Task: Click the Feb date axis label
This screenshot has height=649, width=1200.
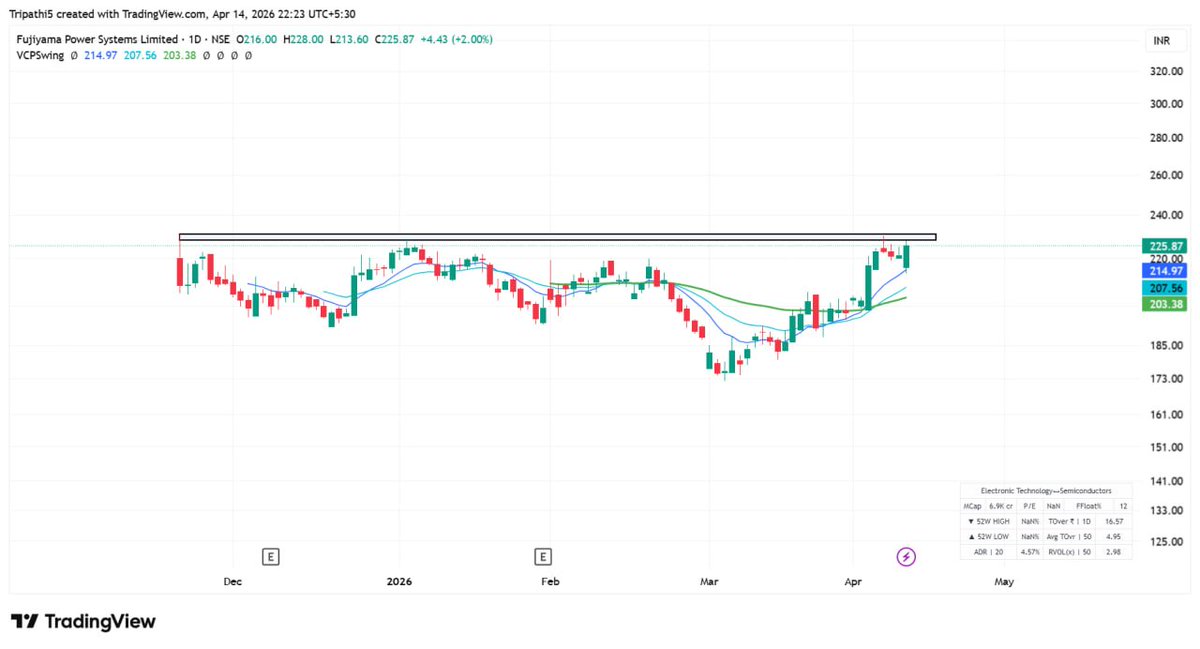Action: point(549,581)
